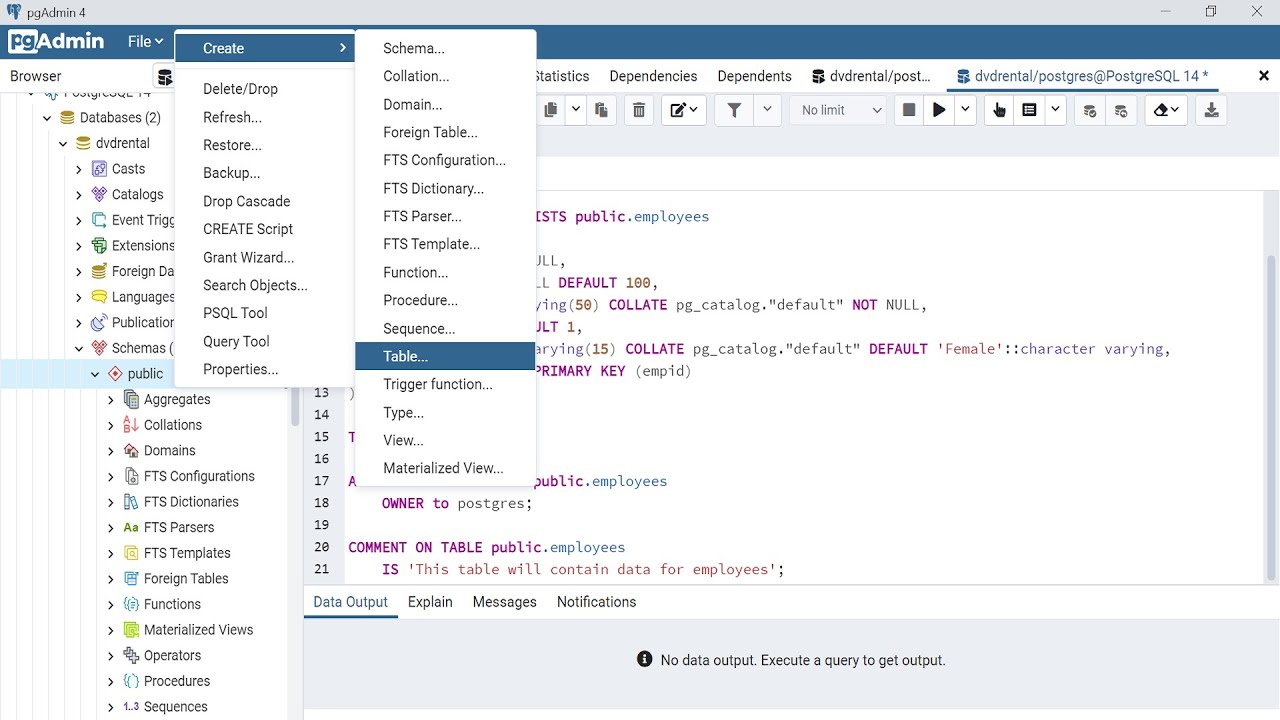The width and height of the screenshot is (1280, 720).
Task: Select Table... in the Create submenu
Action: tap(445, 356)
